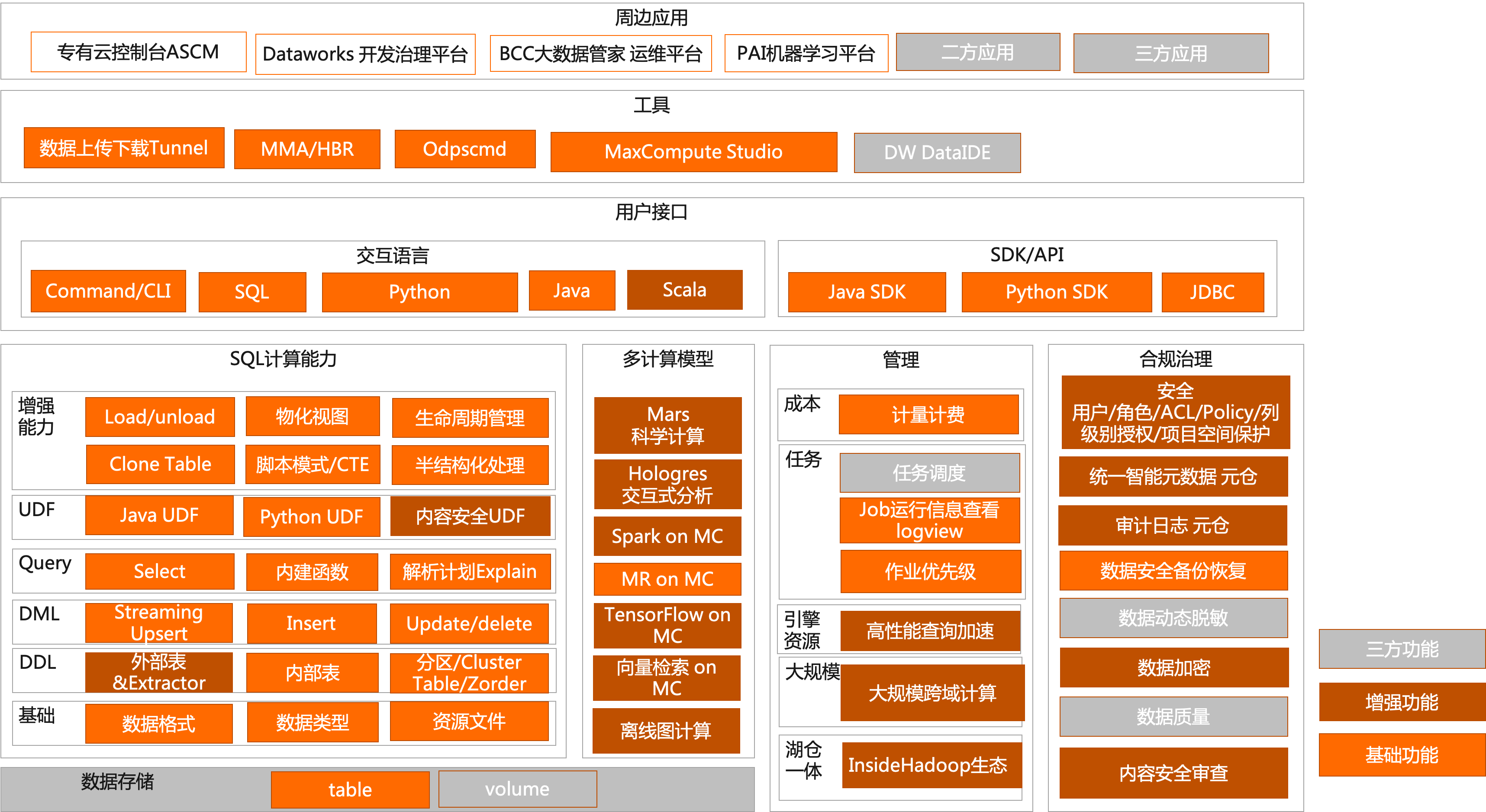Select the Select query box
This screenshot has width=1486, height=812.
160,571
